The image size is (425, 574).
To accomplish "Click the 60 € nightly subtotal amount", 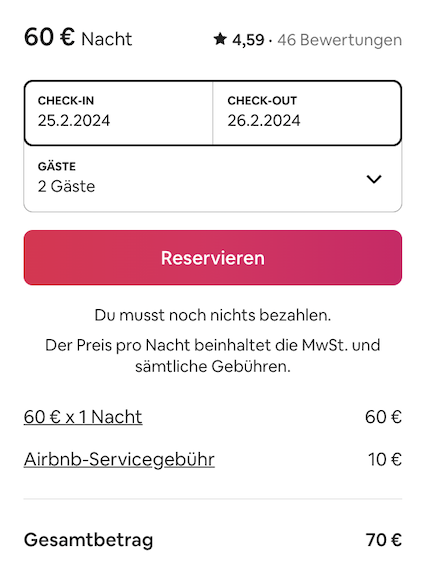I will (x=383, y=417).
